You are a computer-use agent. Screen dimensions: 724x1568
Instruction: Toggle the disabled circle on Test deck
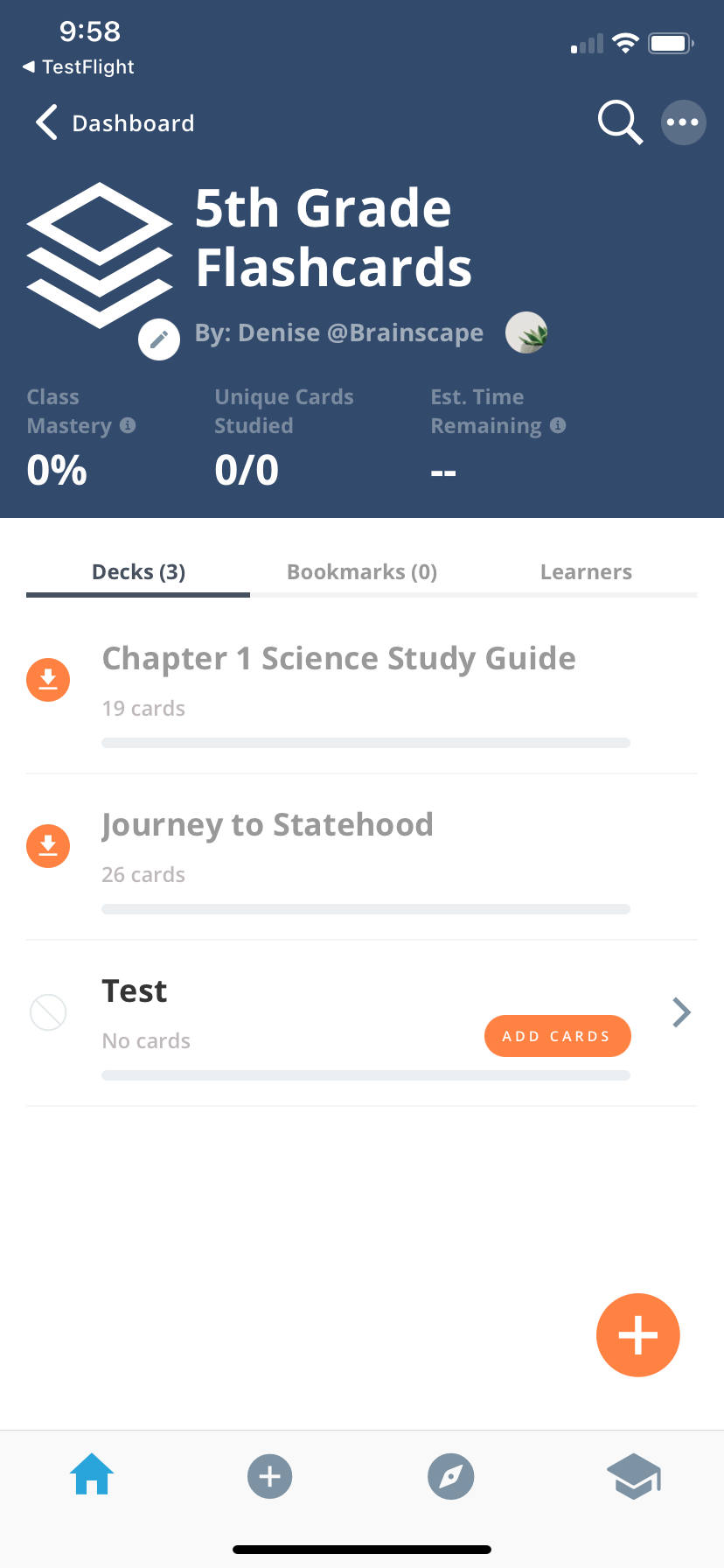pos(48,1012)
